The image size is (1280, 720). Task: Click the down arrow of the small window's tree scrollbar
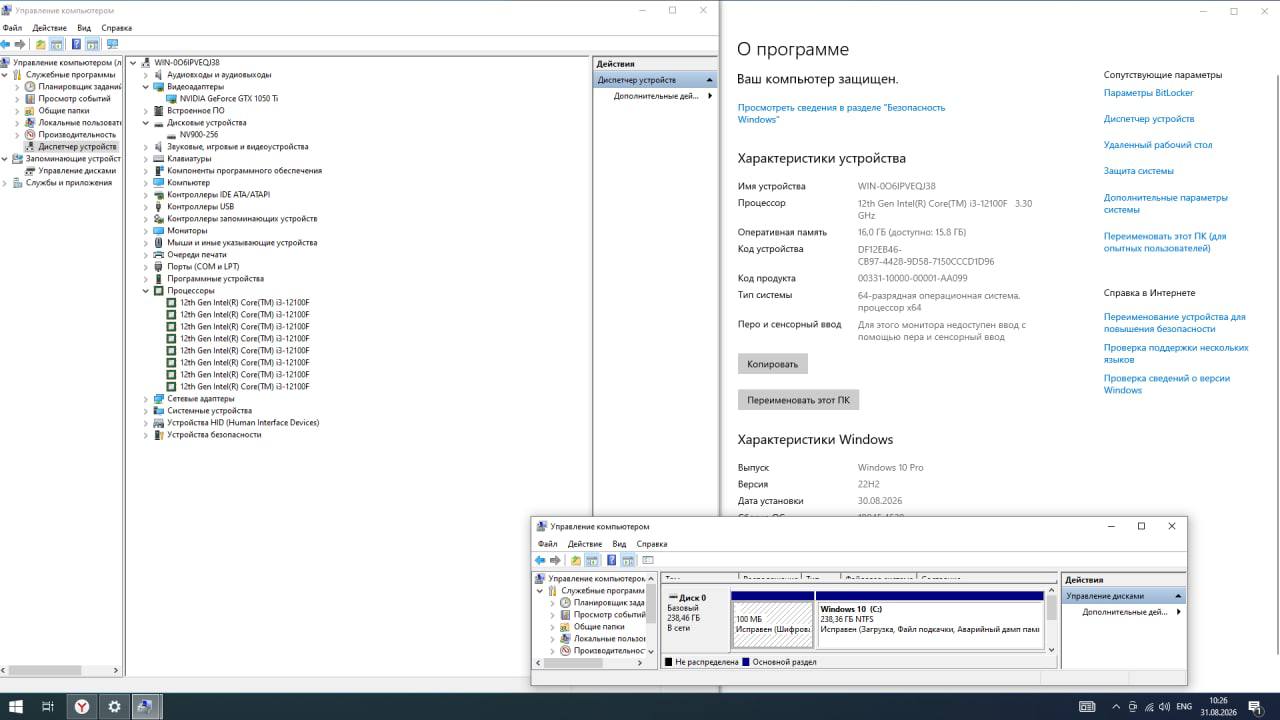click(x=651, y=650)
